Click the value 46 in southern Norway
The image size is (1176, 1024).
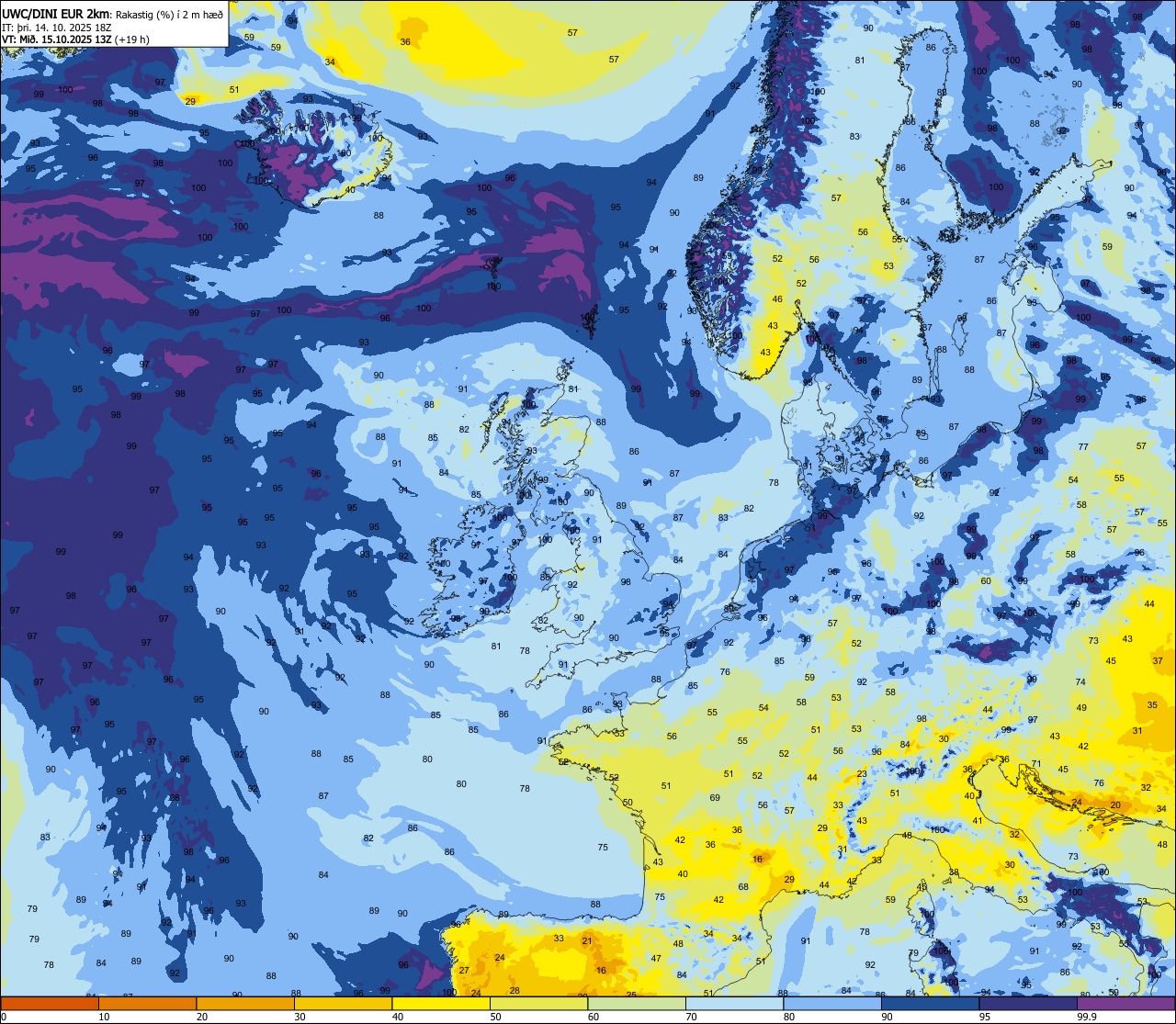[777, 298]
